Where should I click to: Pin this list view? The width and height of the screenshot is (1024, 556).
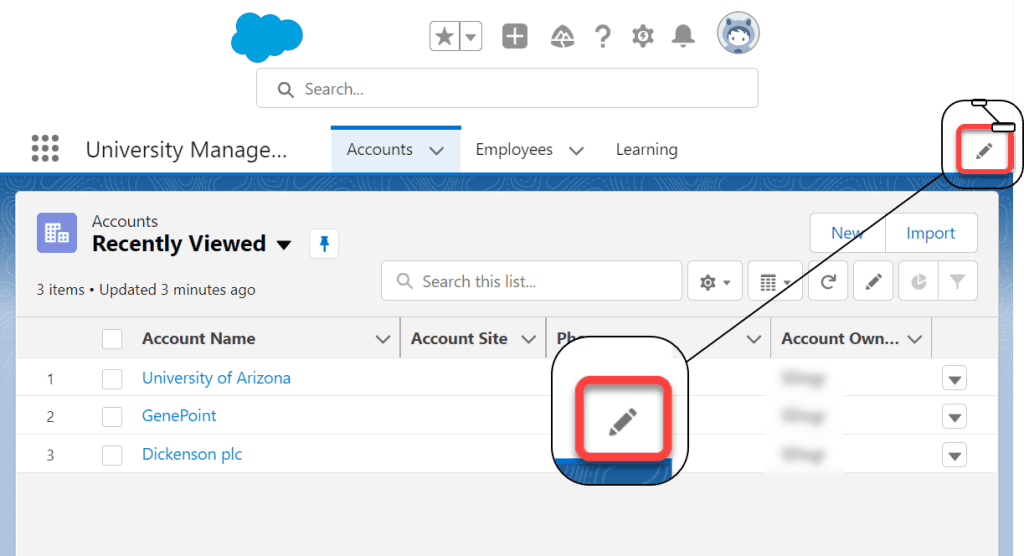coord(324,244)
